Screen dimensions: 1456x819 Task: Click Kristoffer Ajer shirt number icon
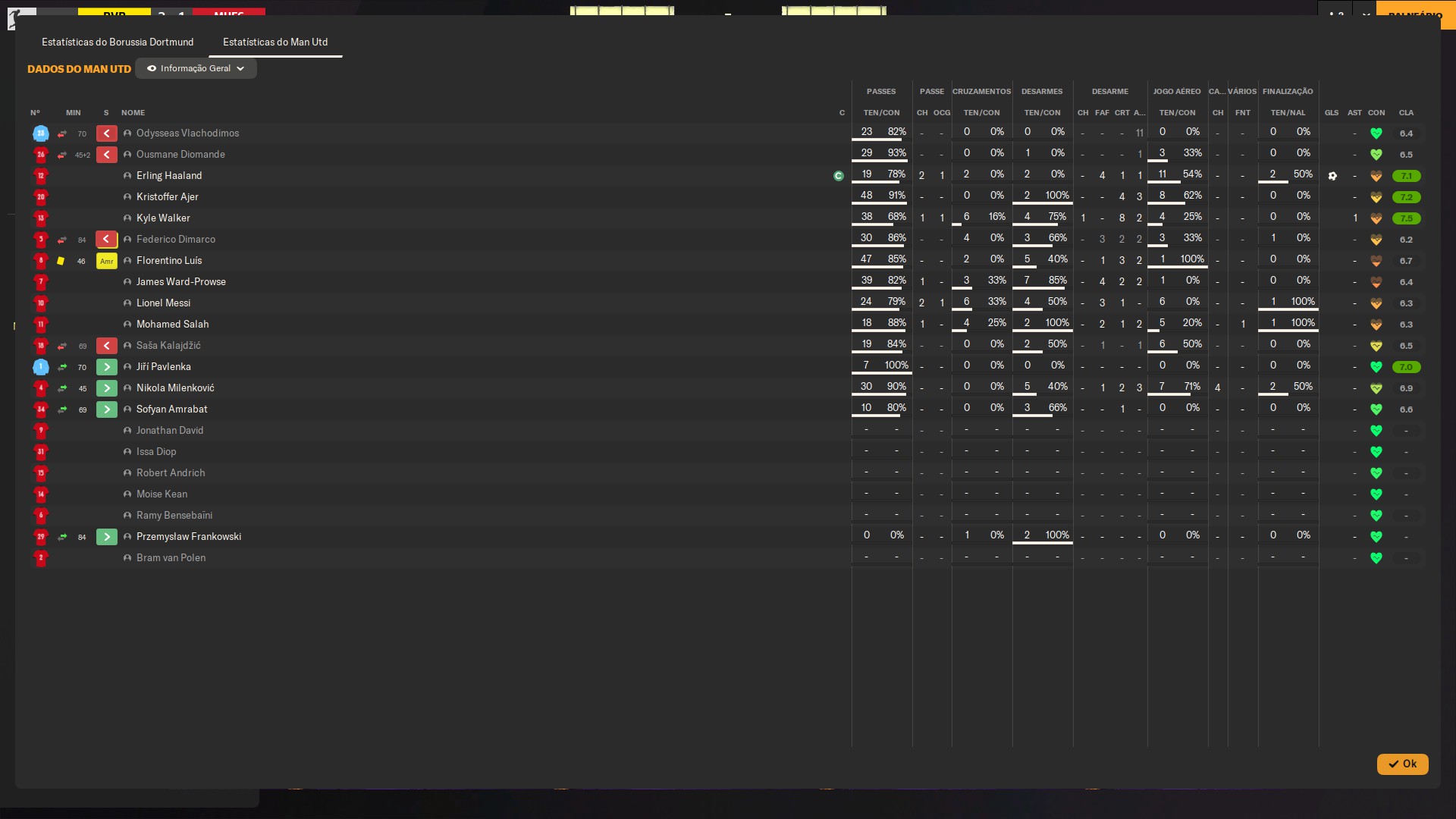click(x=41, y=197)
